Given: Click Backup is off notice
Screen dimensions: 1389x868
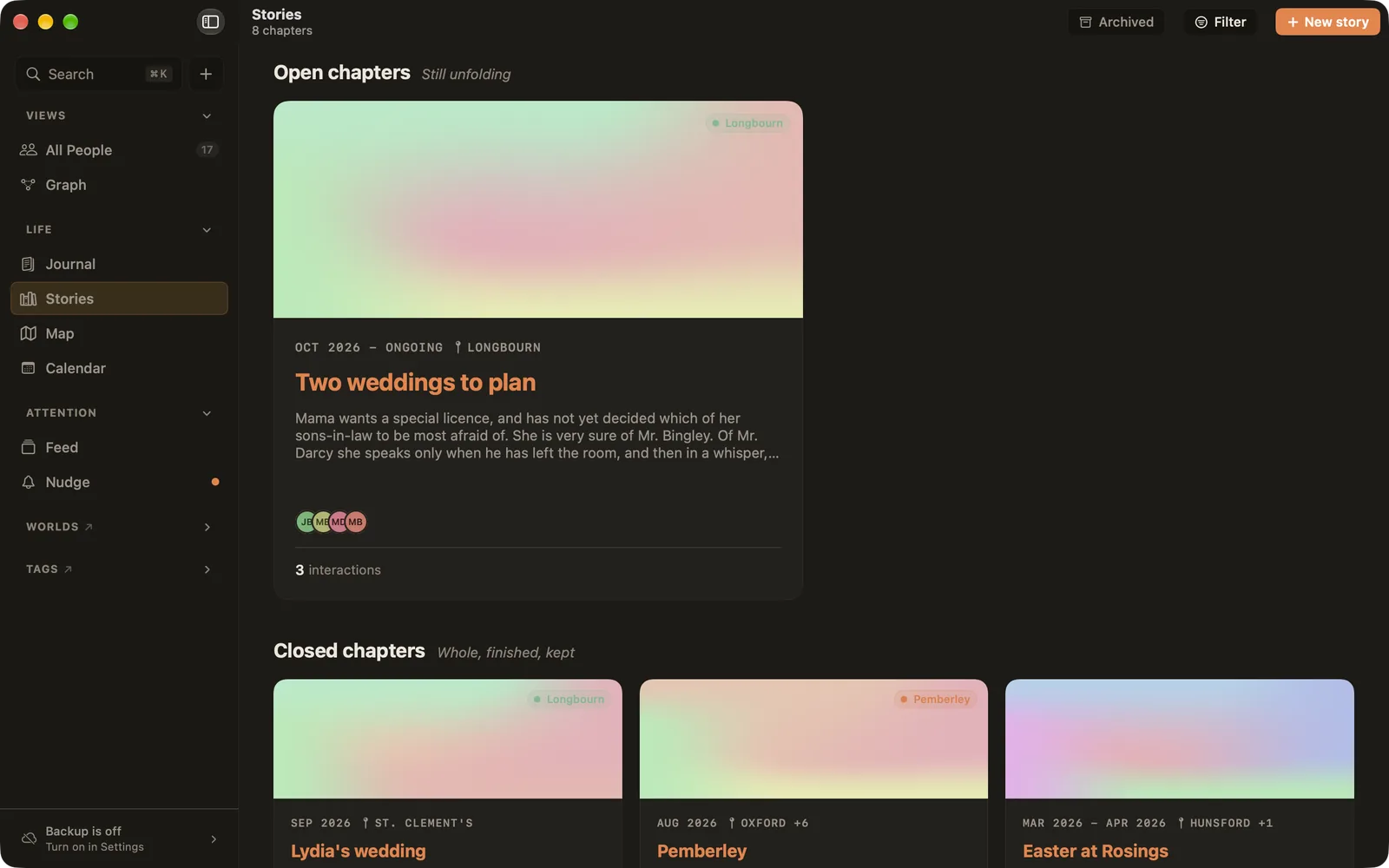Looking at the screenshot, I should [119, 838].
